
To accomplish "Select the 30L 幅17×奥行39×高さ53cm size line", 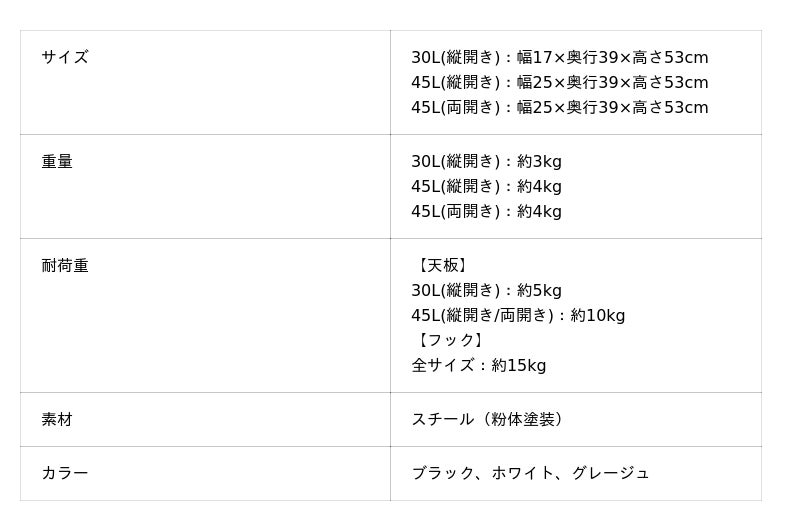I will pyautogui.click(x=559, y=58).
